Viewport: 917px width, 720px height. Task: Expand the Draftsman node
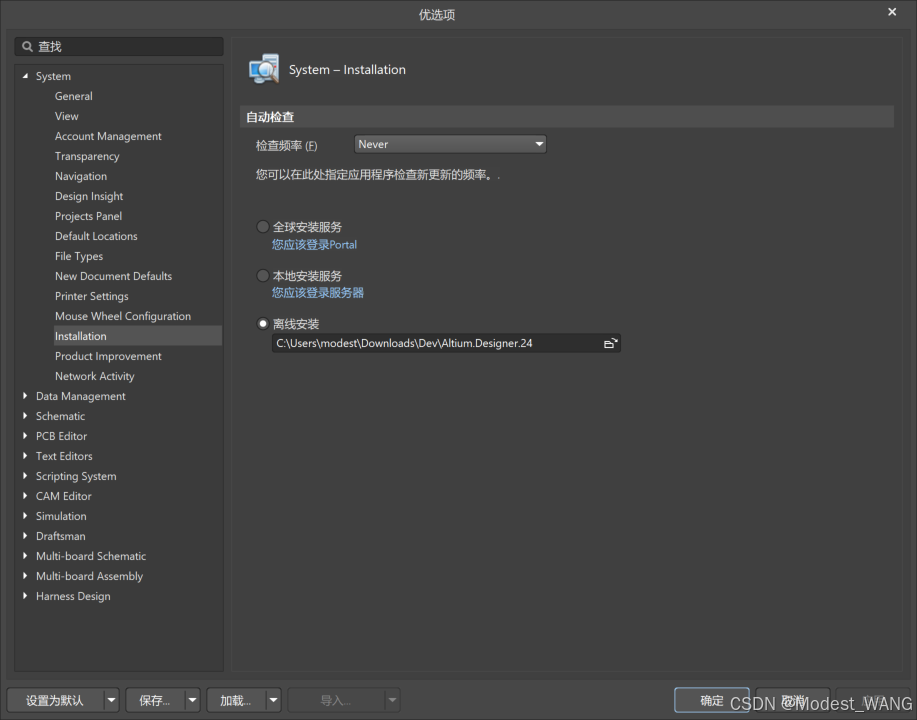tap(25, 536)
